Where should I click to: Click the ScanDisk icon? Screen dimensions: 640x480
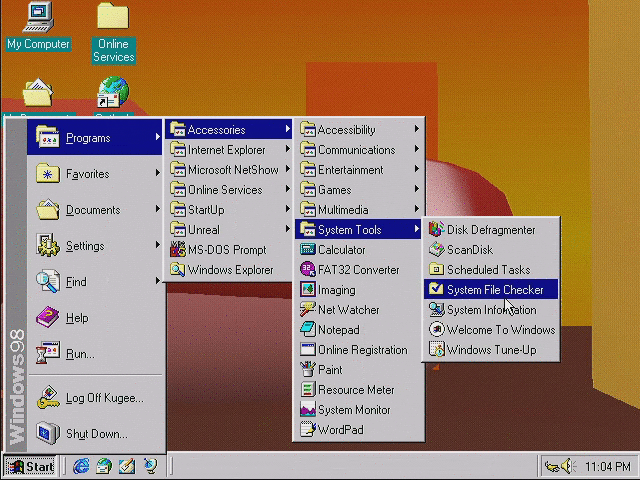point(436,249)
